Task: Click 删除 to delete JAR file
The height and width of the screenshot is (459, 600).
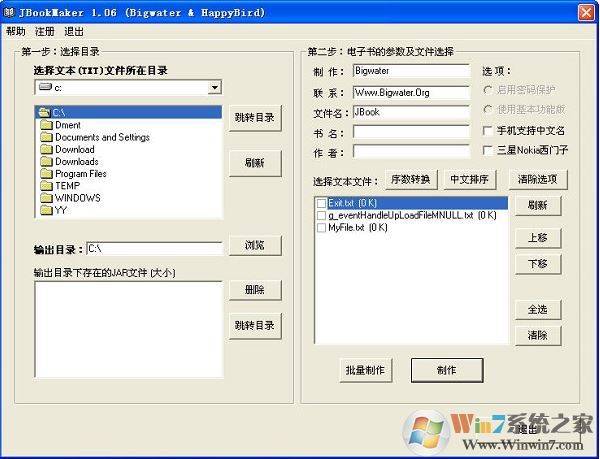Action: point(255,290)
